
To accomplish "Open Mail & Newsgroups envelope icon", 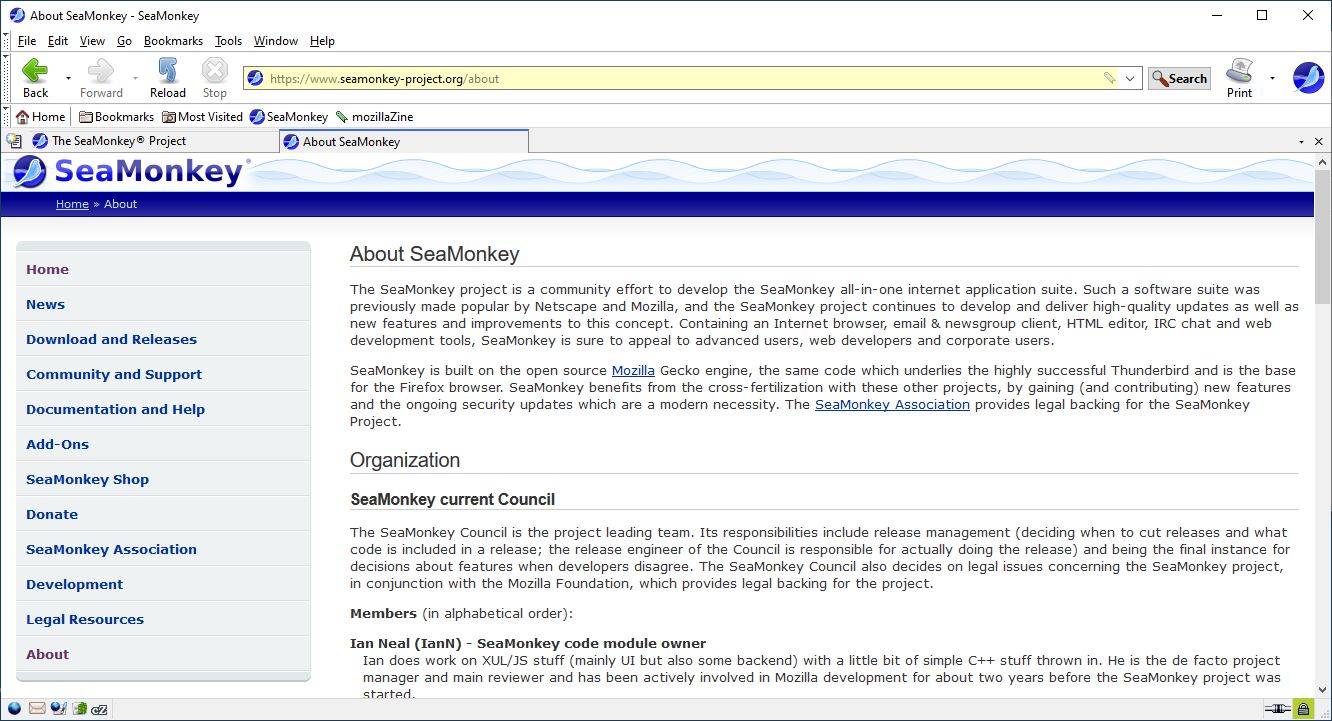I will tap(37, 709).
